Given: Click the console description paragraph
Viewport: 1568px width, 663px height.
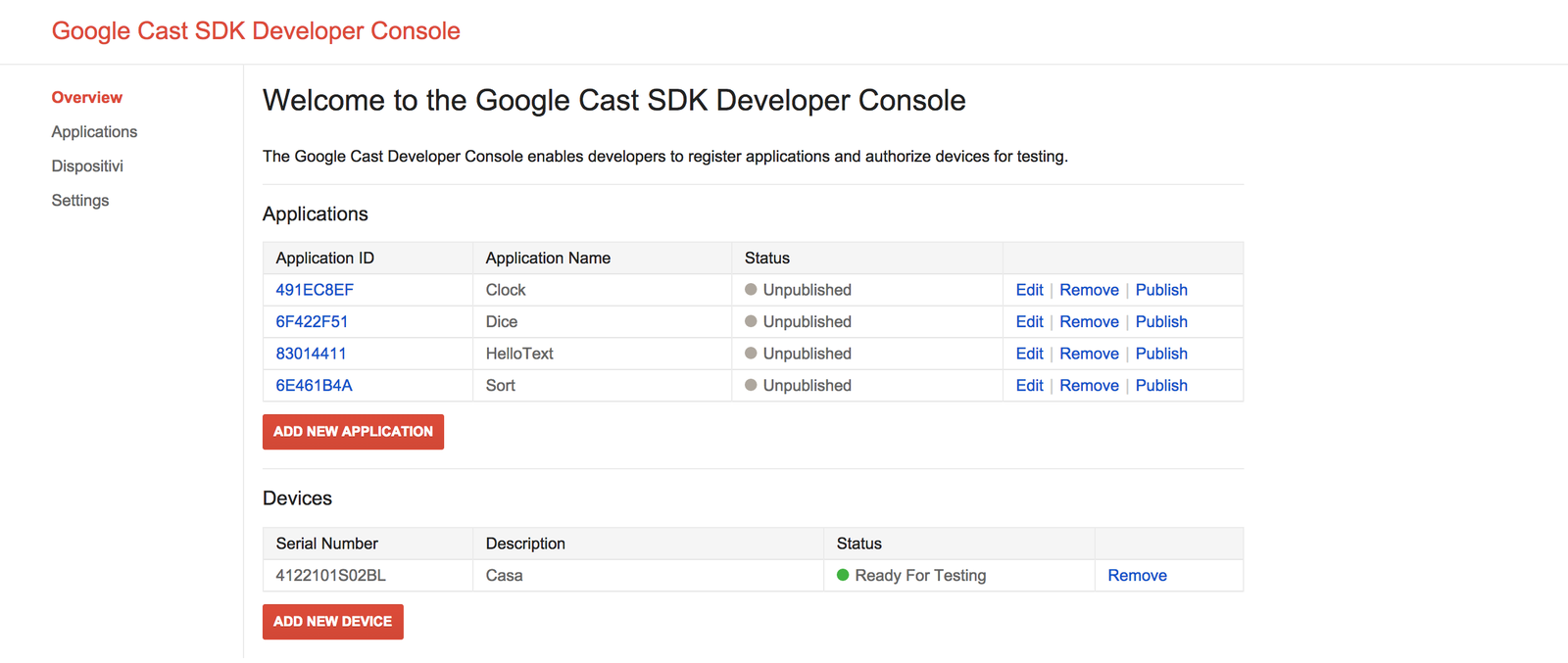Looking at the screenshot, I should tap(665, 157).
